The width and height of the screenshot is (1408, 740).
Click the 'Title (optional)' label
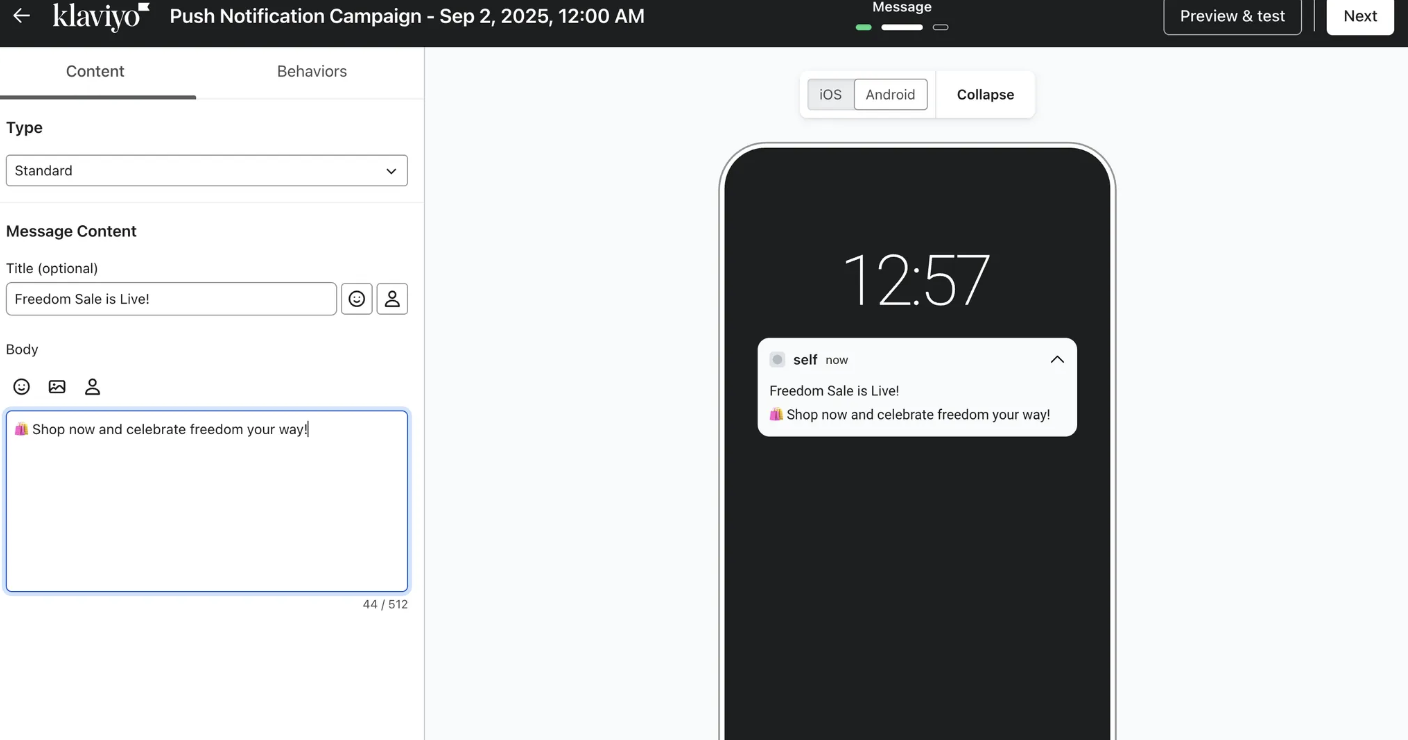[52, 268]
